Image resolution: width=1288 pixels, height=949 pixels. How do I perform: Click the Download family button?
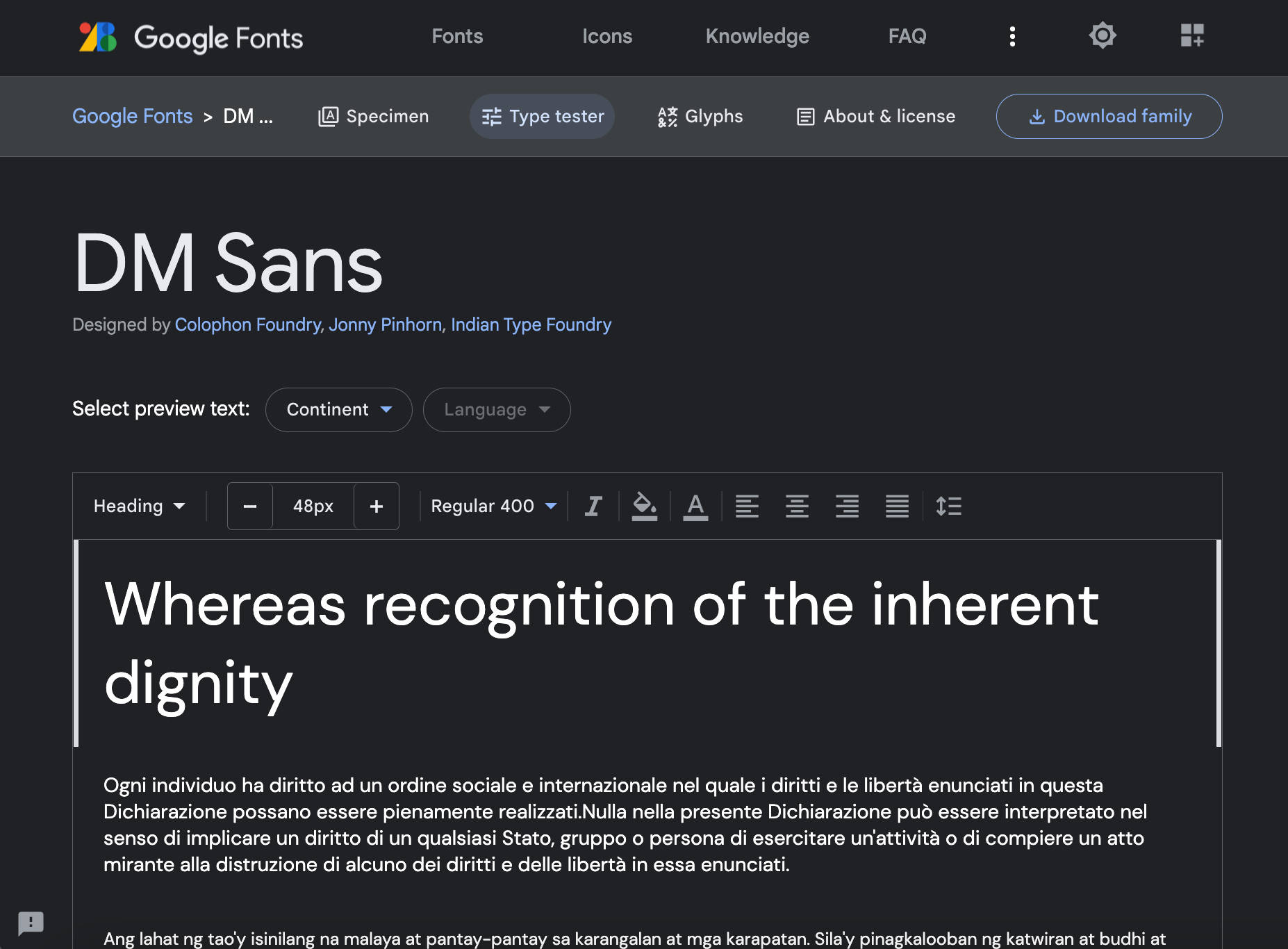click(x=1109, y=116)
